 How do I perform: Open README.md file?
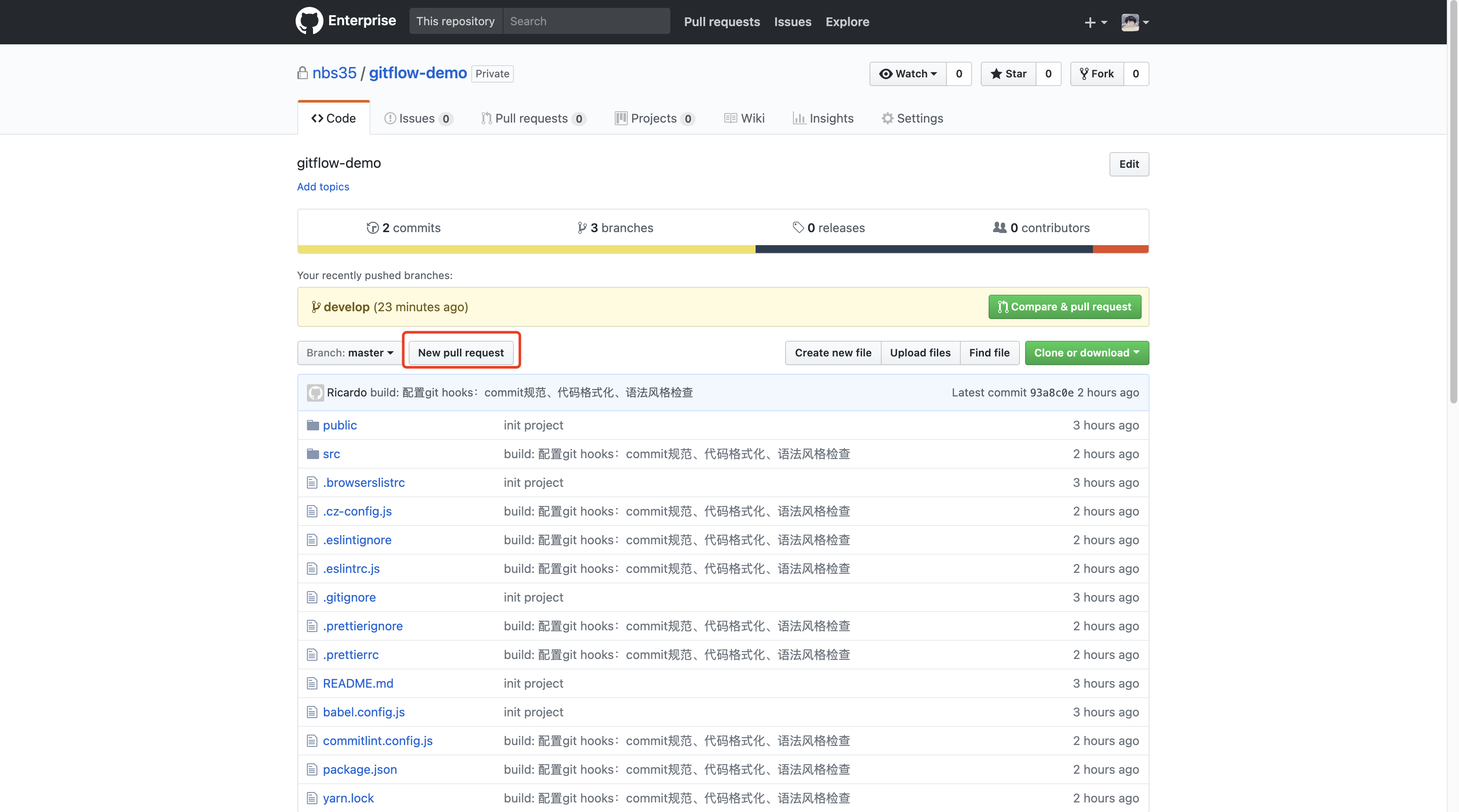[x=358, y=683]
